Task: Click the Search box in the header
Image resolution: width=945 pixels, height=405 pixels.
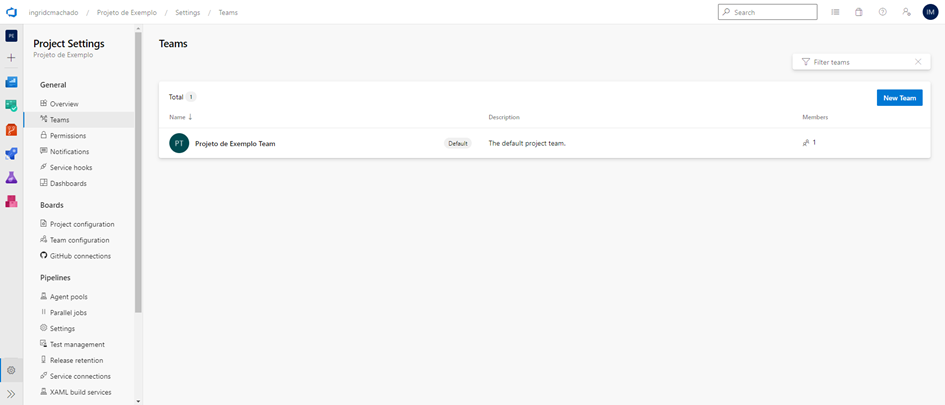Action: (767, 12)
